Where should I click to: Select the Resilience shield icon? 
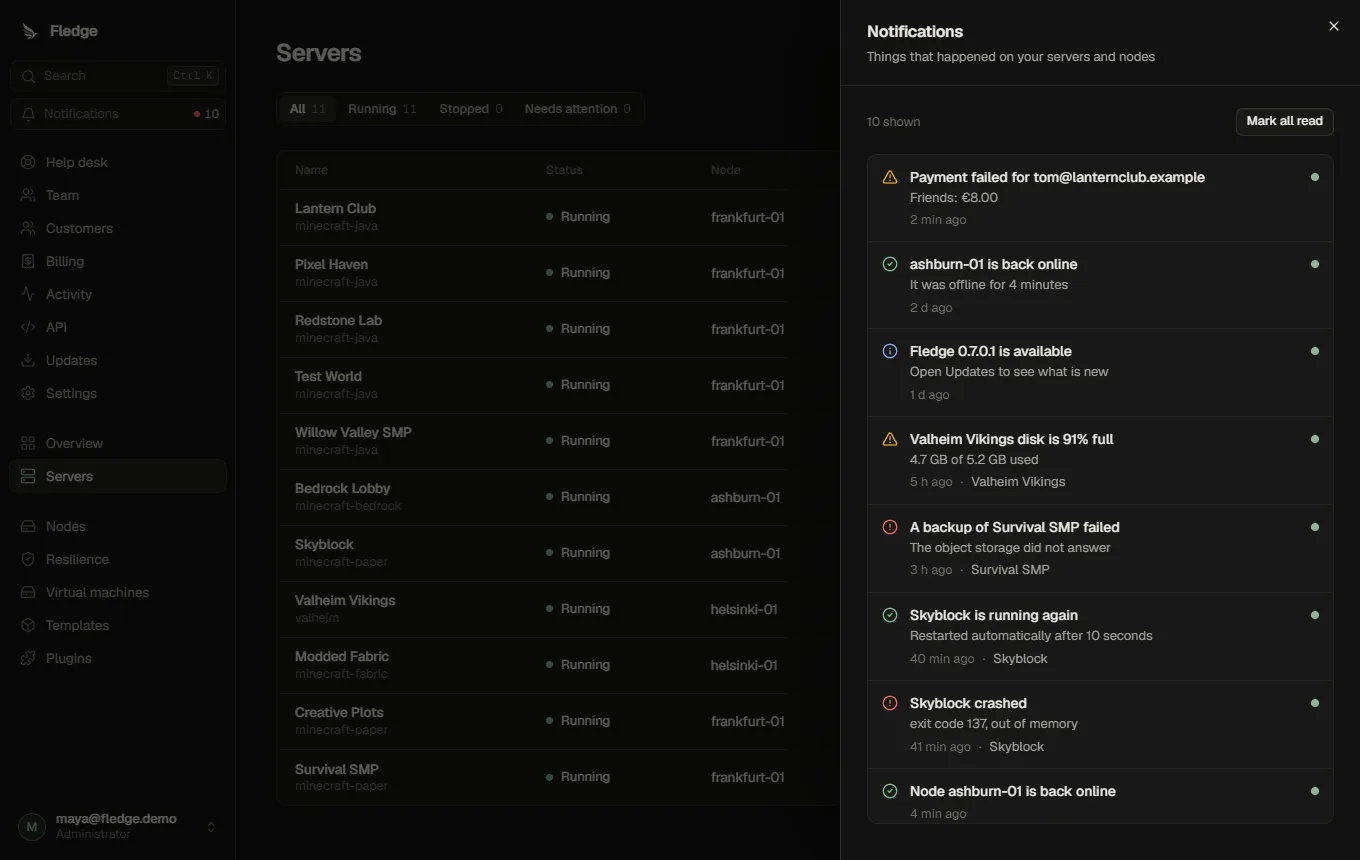pyautogui.click(x=28, y=559)
